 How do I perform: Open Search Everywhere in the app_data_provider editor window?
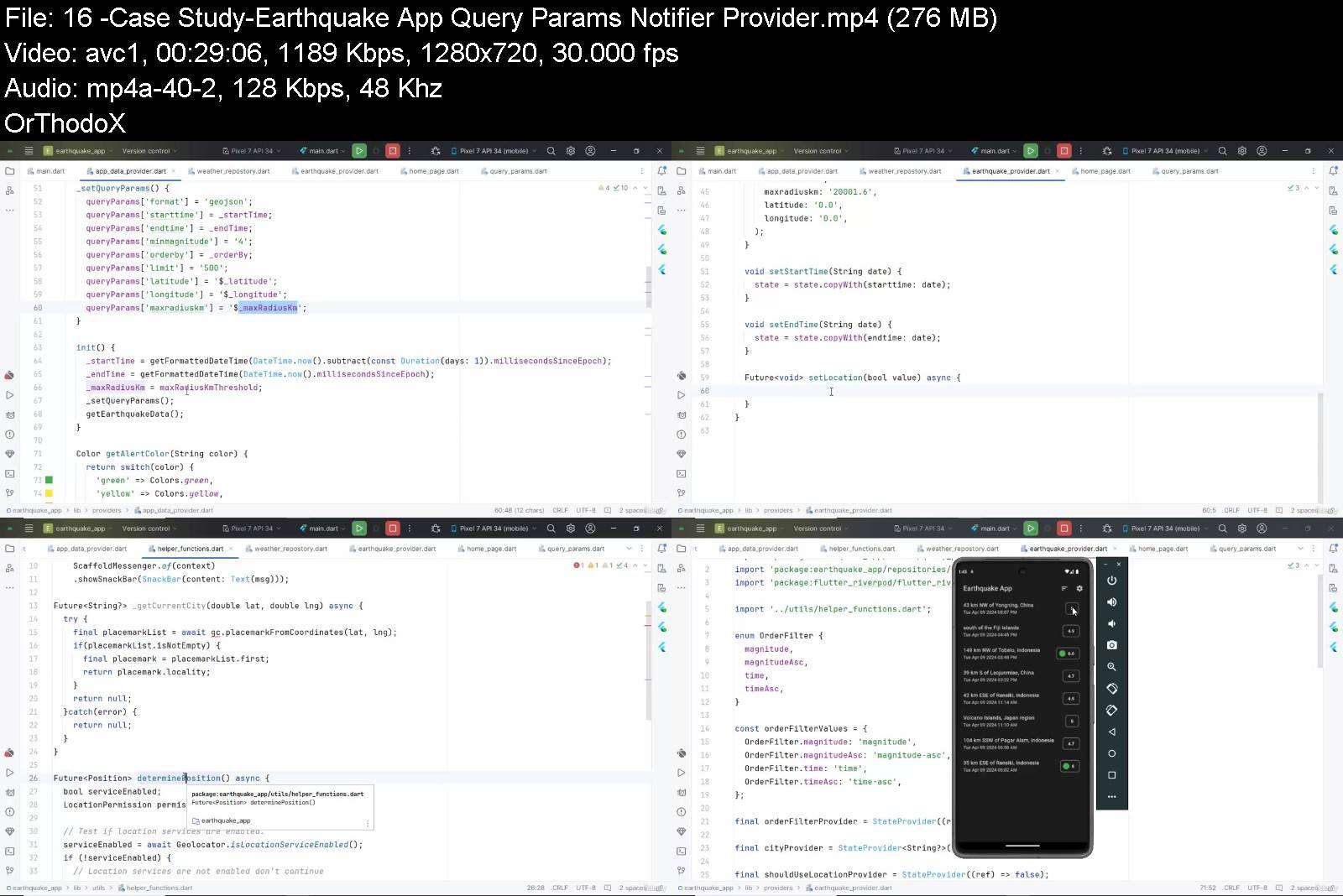(551, 151)
